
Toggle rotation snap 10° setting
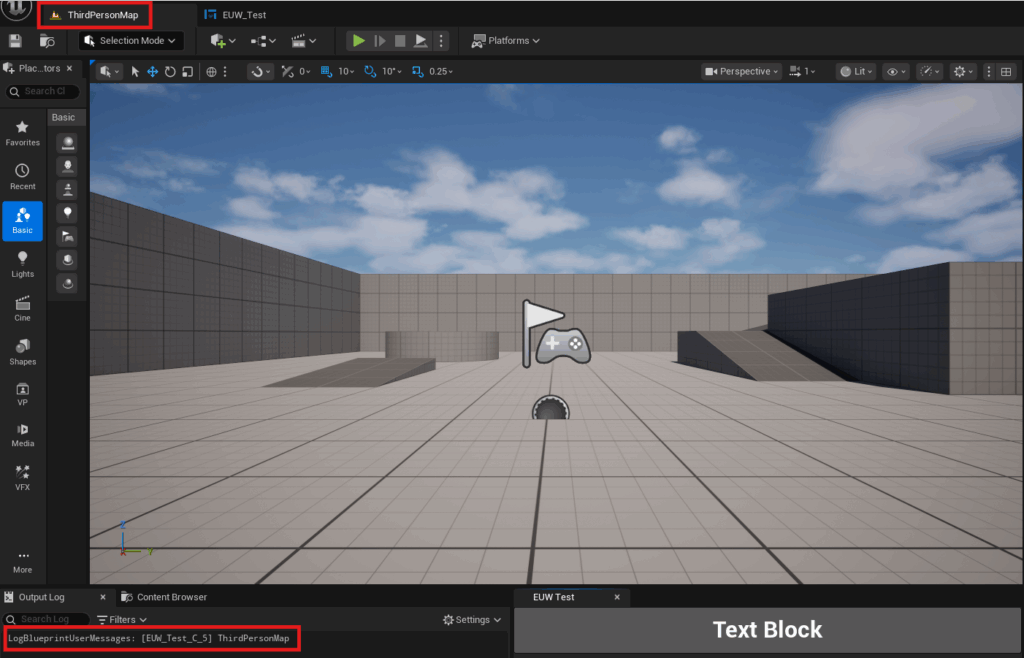click(x=382, y=72)
